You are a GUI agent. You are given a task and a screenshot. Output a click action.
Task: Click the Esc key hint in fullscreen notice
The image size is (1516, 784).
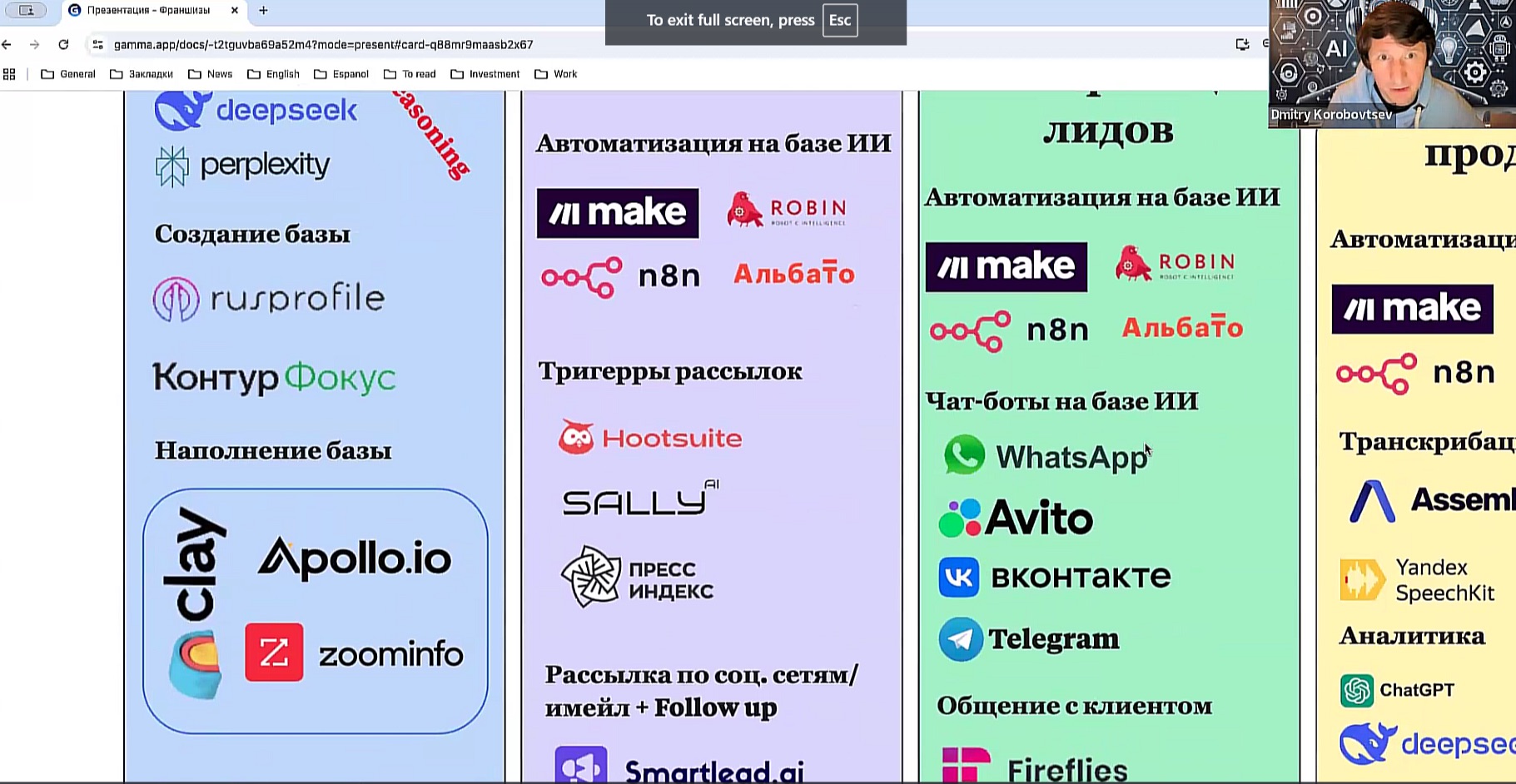point(840,20)
